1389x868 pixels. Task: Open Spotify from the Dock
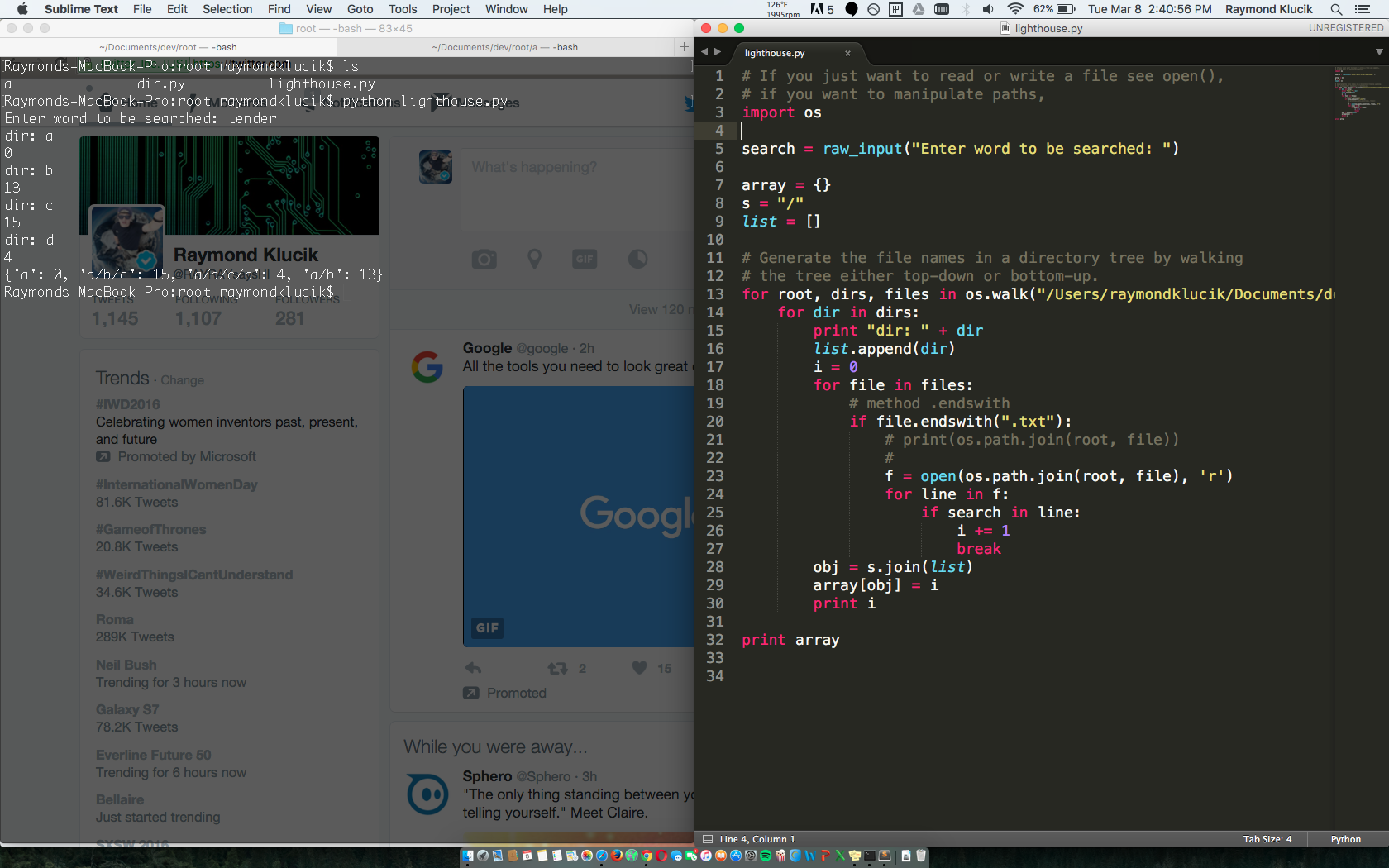(x=765, y=856)
